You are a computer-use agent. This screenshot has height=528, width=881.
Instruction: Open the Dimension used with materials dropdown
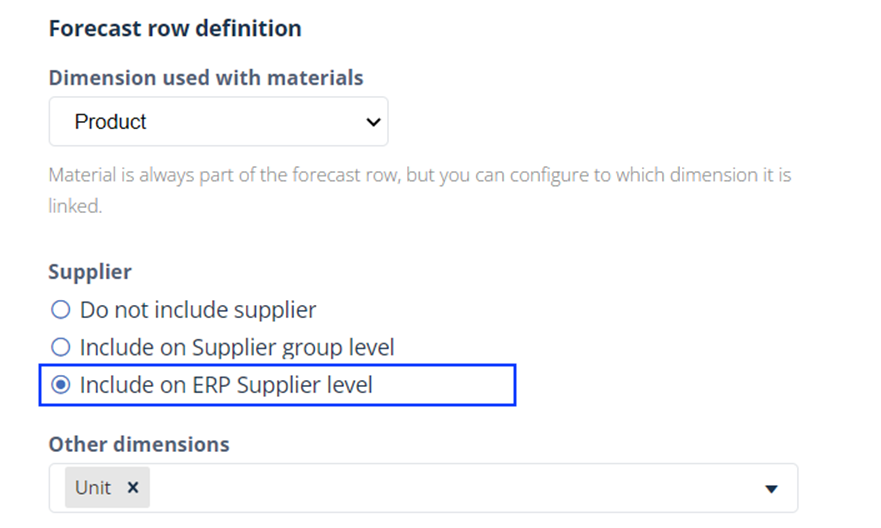pyautogui.click(x=218, y=122)
